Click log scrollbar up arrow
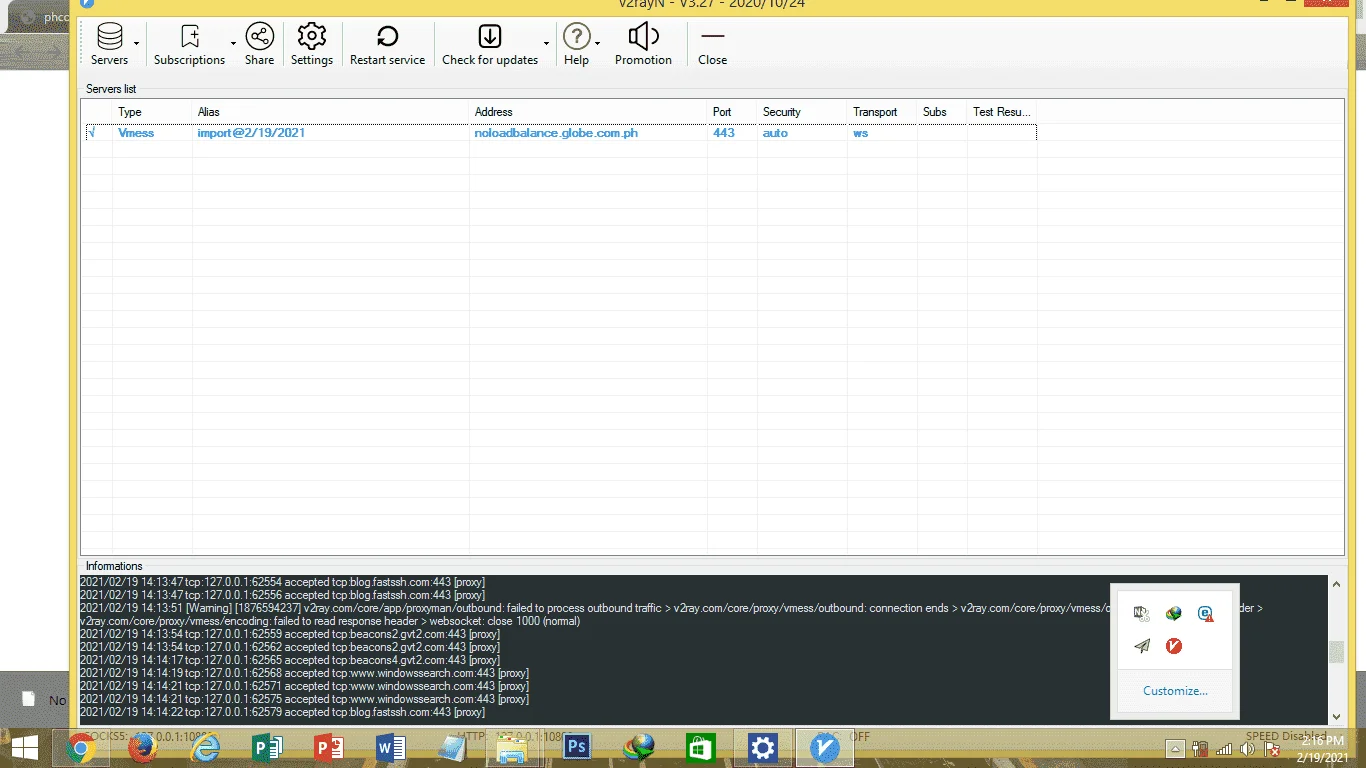This screenshot has width=1366, height=768. coord(1337,584)
